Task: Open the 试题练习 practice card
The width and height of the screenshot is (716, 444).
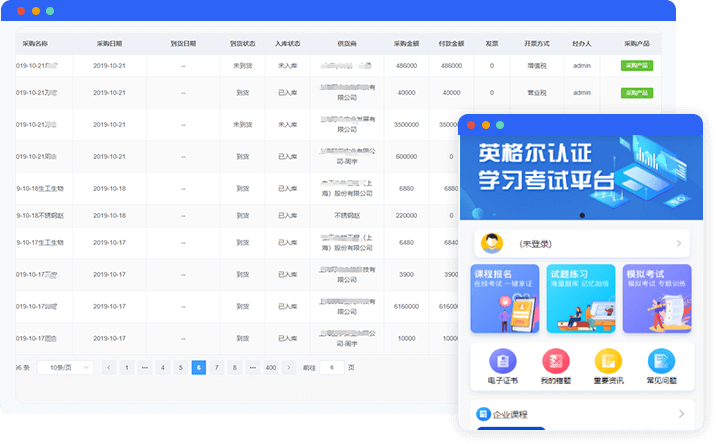Action: coord(581,298)
